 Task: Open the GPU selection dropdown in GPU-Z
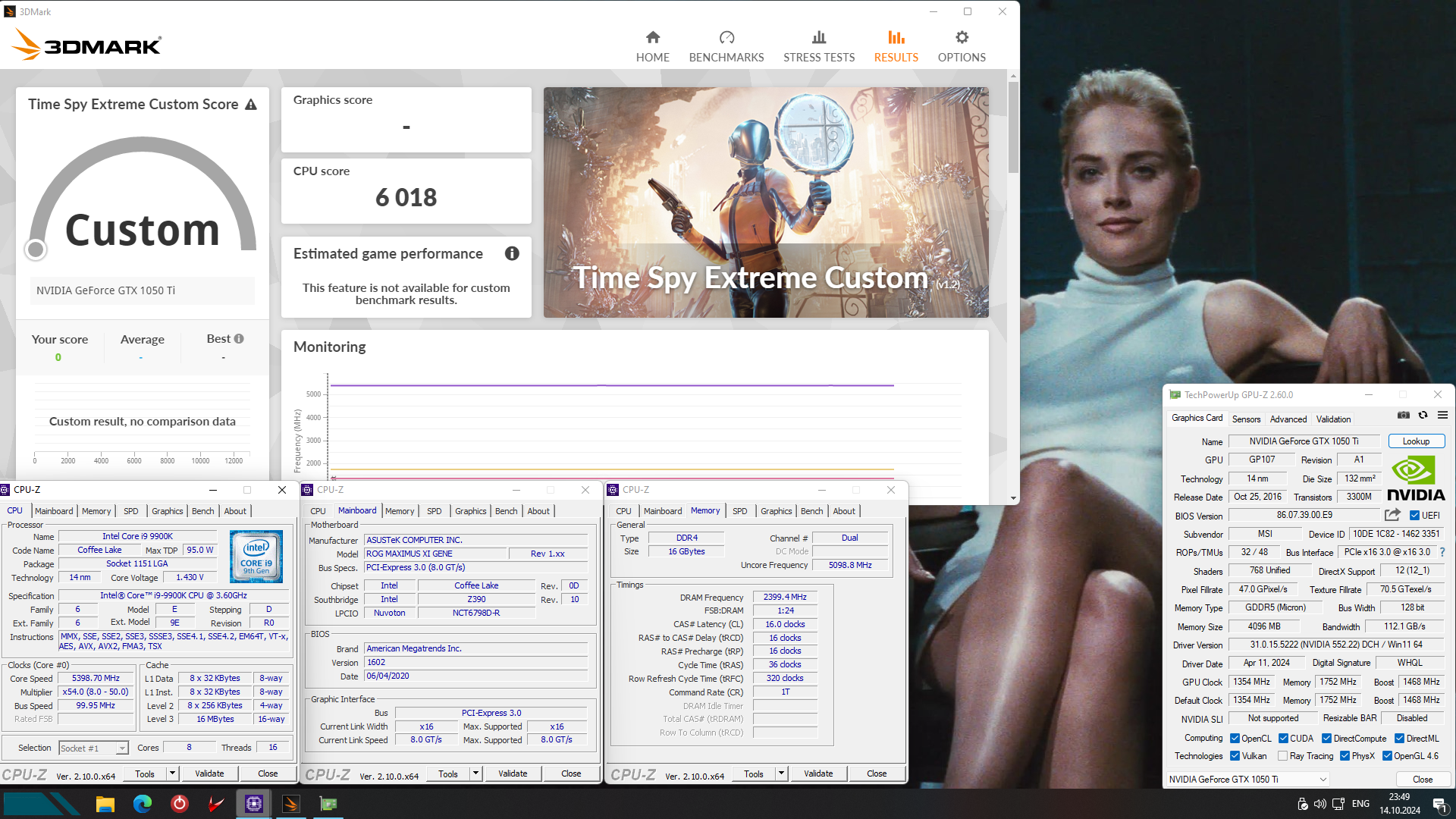[x=1247, y=780]
